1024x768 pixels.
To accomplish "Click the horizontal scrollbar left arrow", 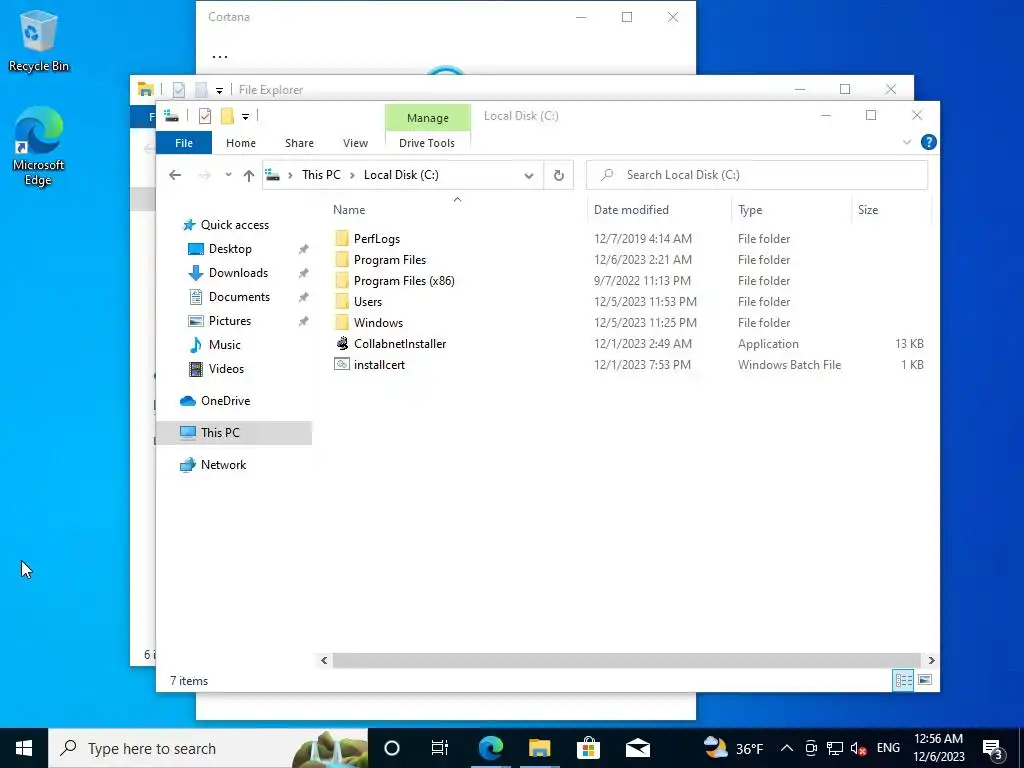I will click(324, 661).
